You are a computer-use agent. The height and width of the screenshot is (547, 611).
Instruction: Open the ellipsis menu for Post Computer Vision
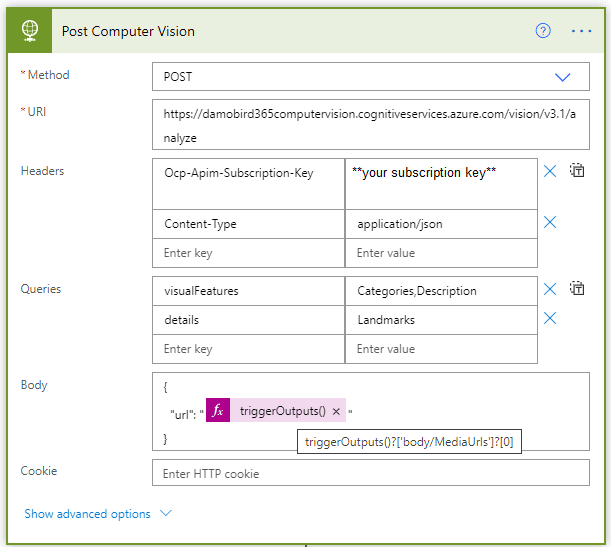pyautogui.click(x=581, y=31)
